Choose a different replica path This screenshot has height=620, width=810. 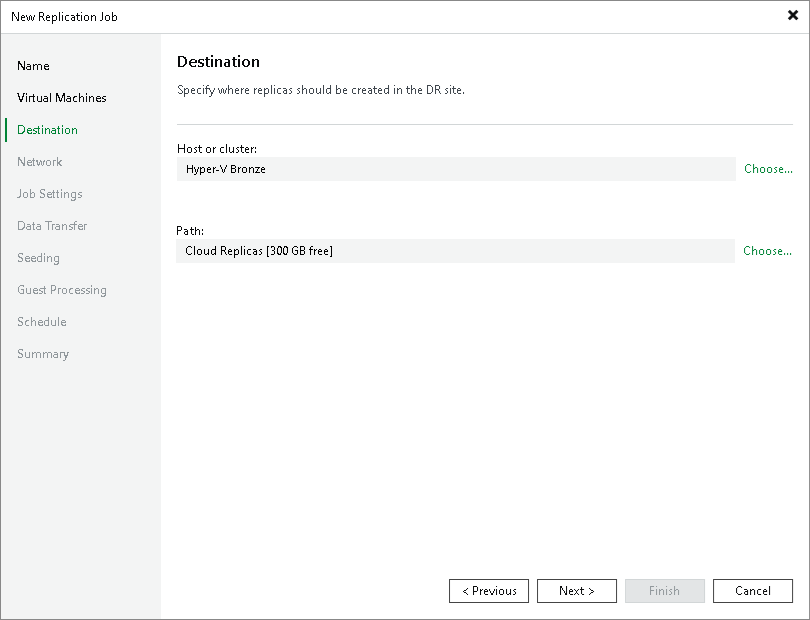(x=767, y=250)
